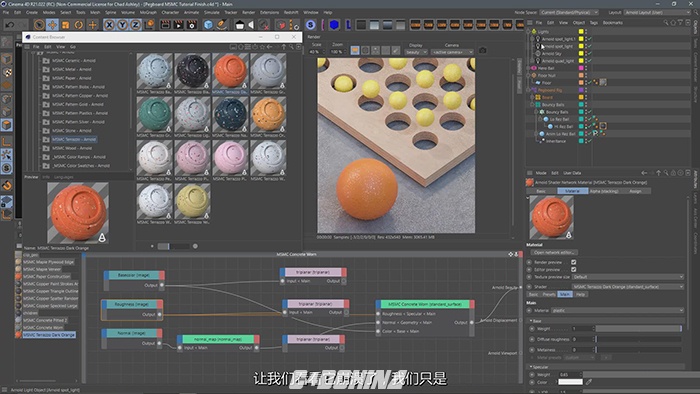Image resolution: width=700 pixels, height=394 pixels.
Task: Click the yellow layer color of Lights
Action: coord(581,32)
